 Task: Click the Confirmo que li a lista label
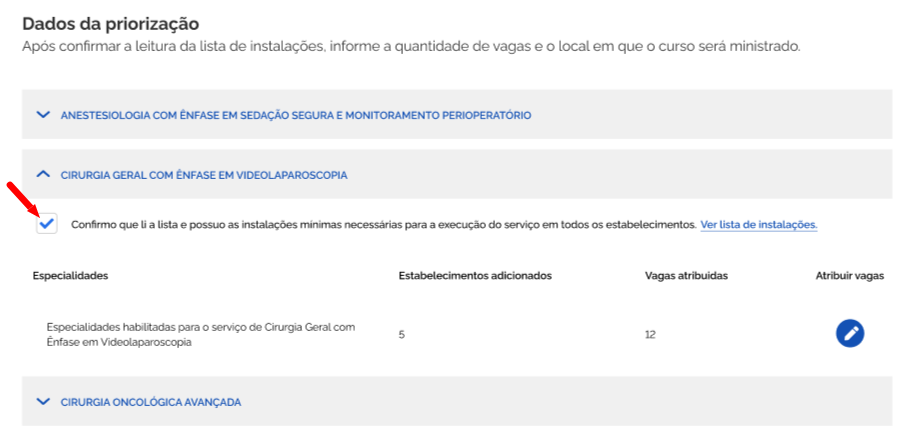[383, 225]
